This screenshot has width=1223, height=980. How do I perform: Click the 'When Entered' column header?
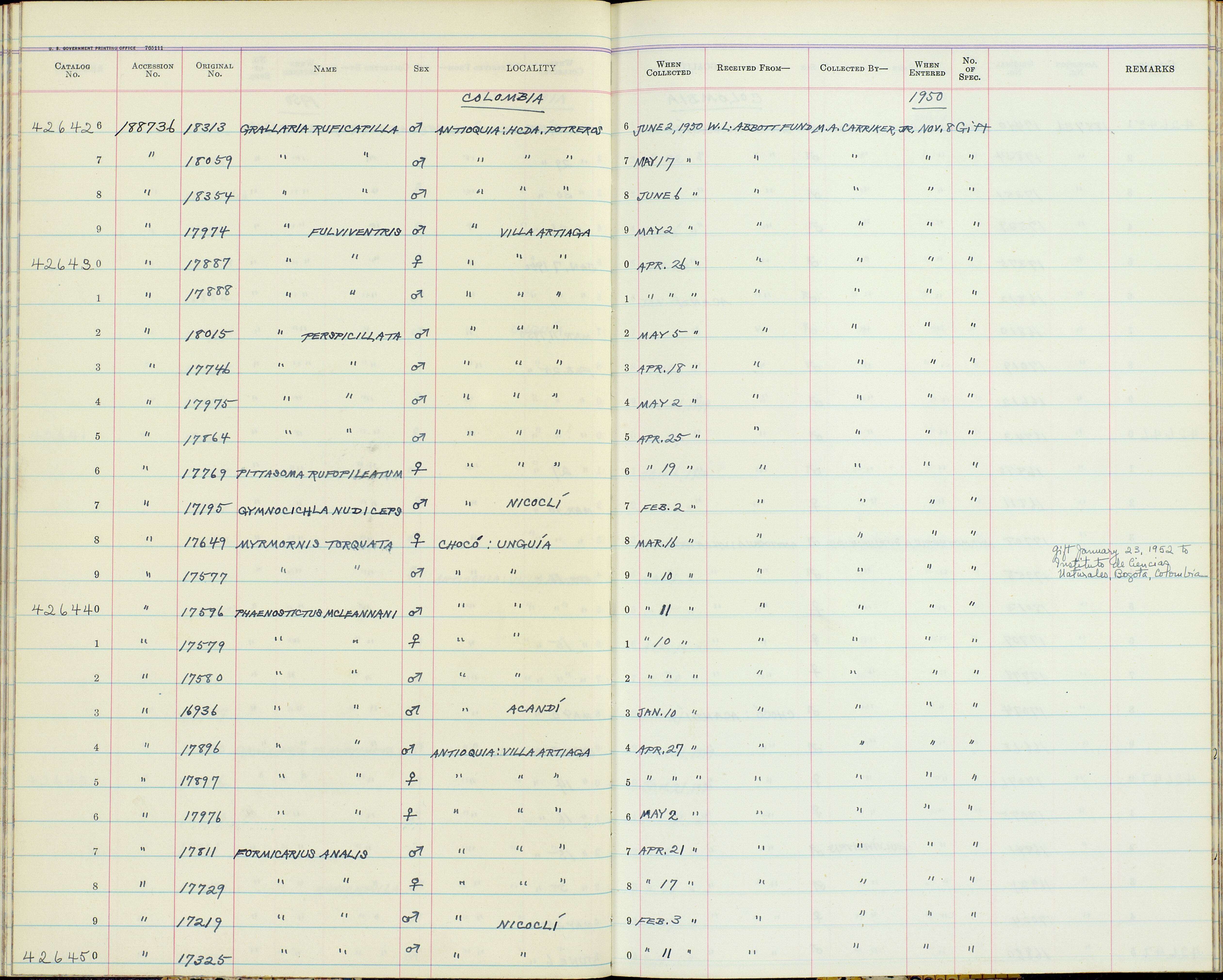point(927,69)
